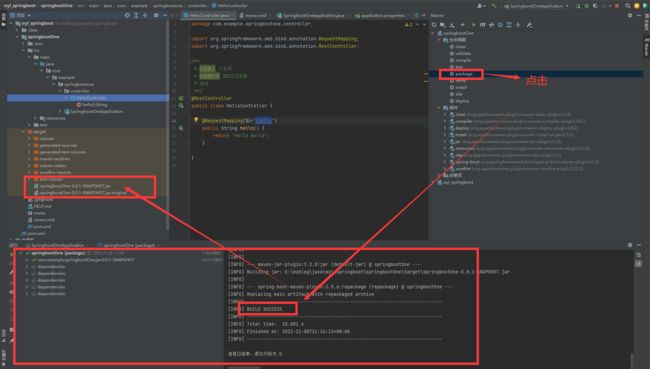Open Run panel gear options

click(x=630, y=245)
